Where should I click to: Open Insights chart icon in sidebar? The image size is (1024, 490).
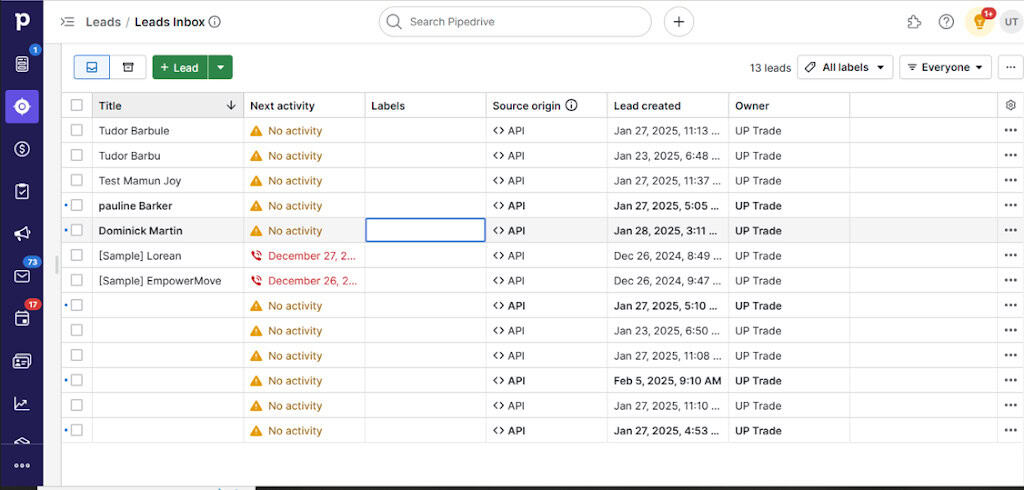click(x=21, y=404)
